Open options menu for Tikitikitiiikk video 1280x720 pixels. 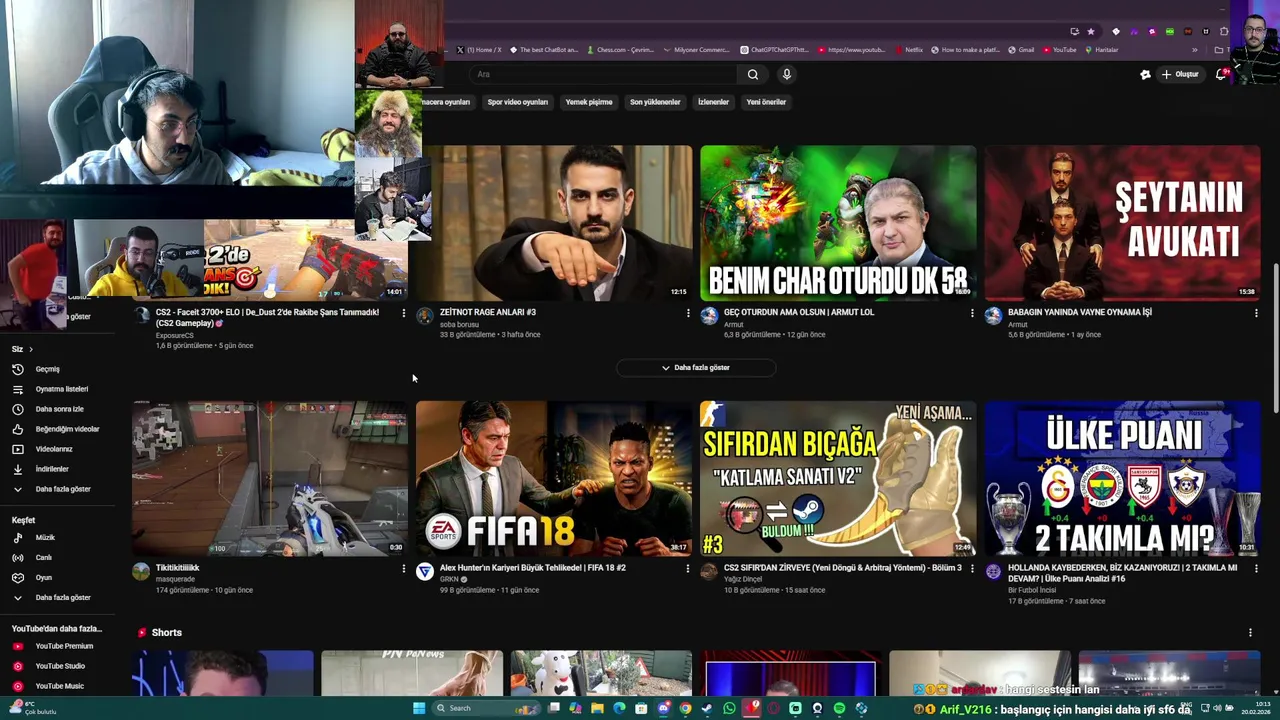click(404, 569)
